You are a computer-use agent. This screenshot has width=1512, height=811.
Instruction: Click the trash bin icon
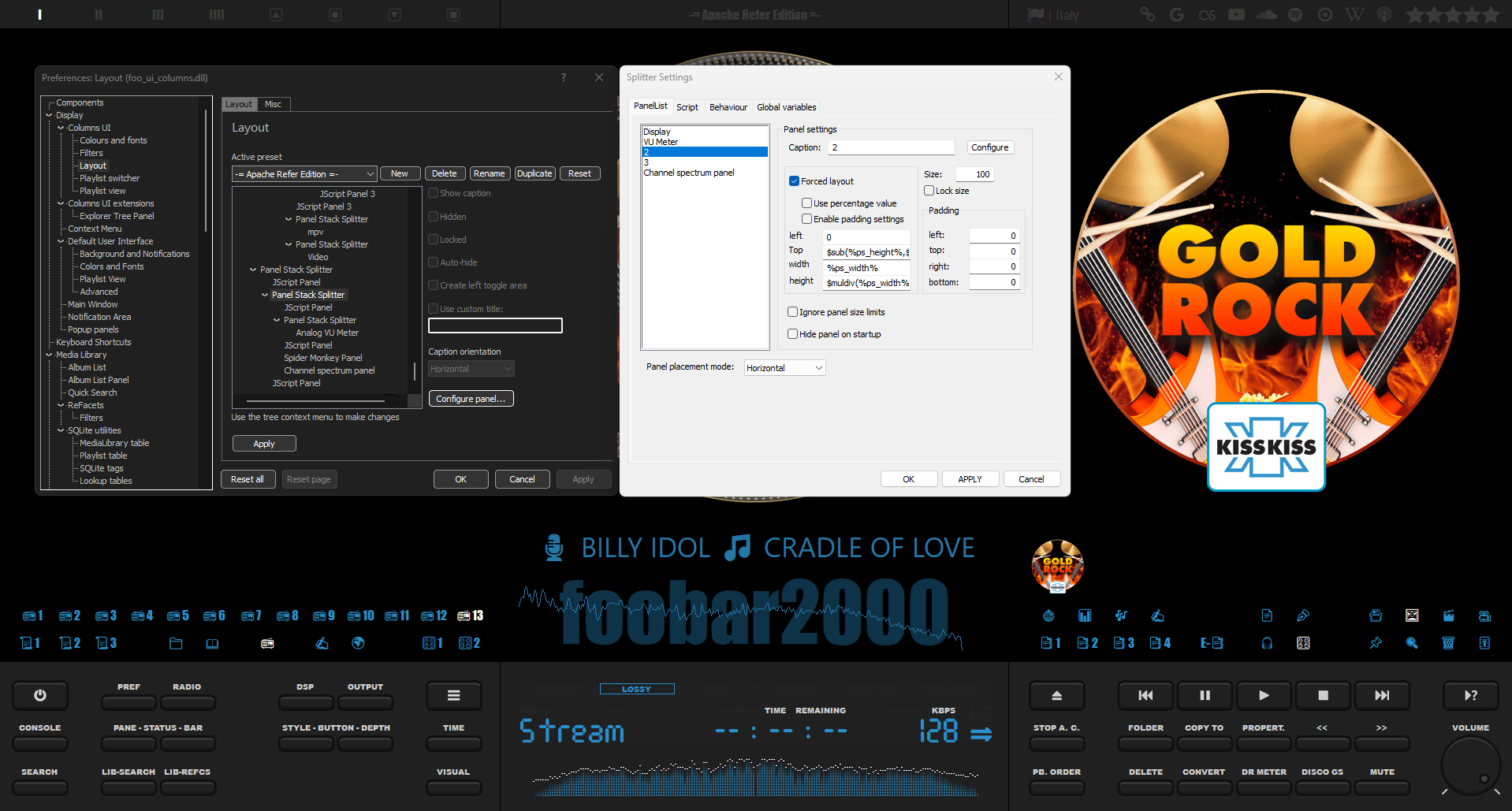[x=1448, y=643]
